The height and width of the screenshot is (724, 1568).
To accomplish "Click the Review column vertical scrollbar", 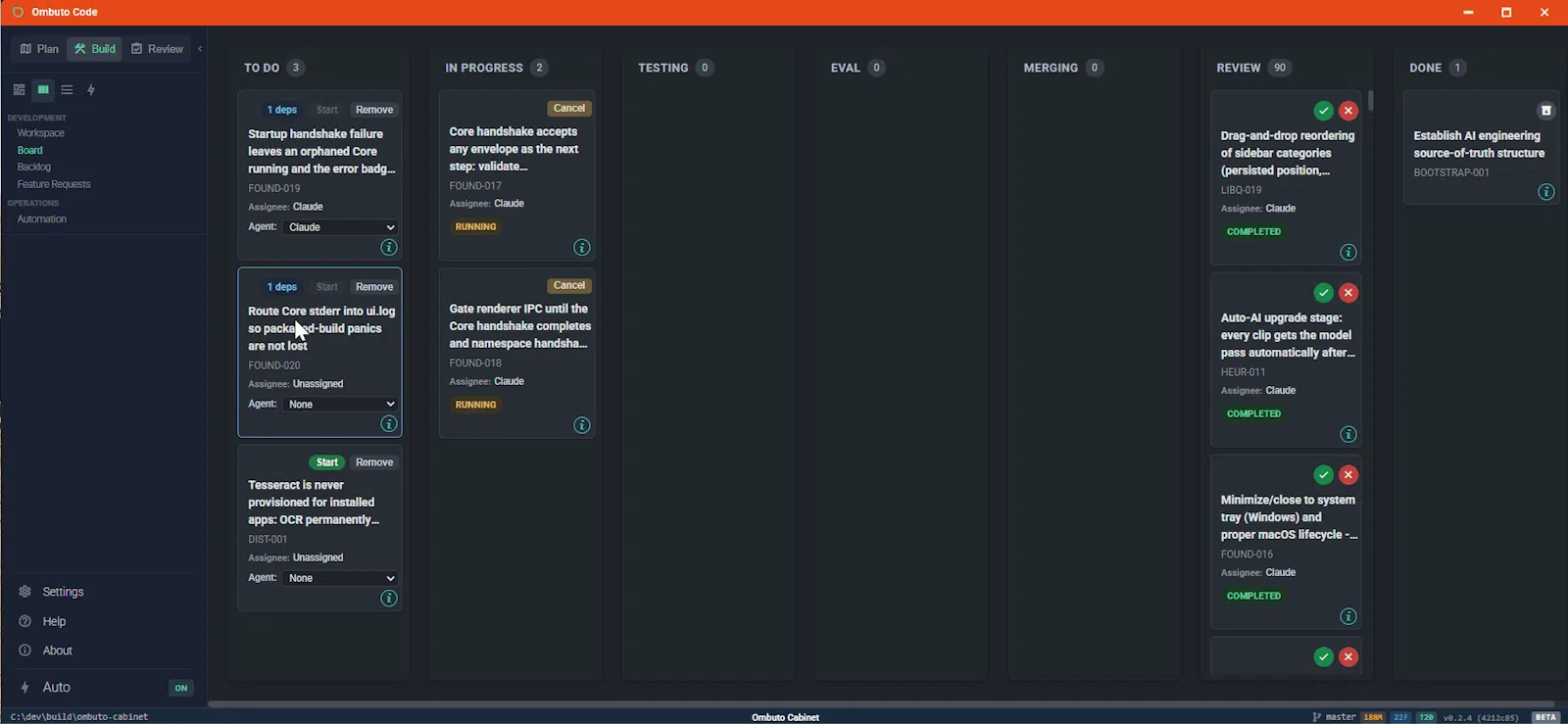I will click(1371, 101).
